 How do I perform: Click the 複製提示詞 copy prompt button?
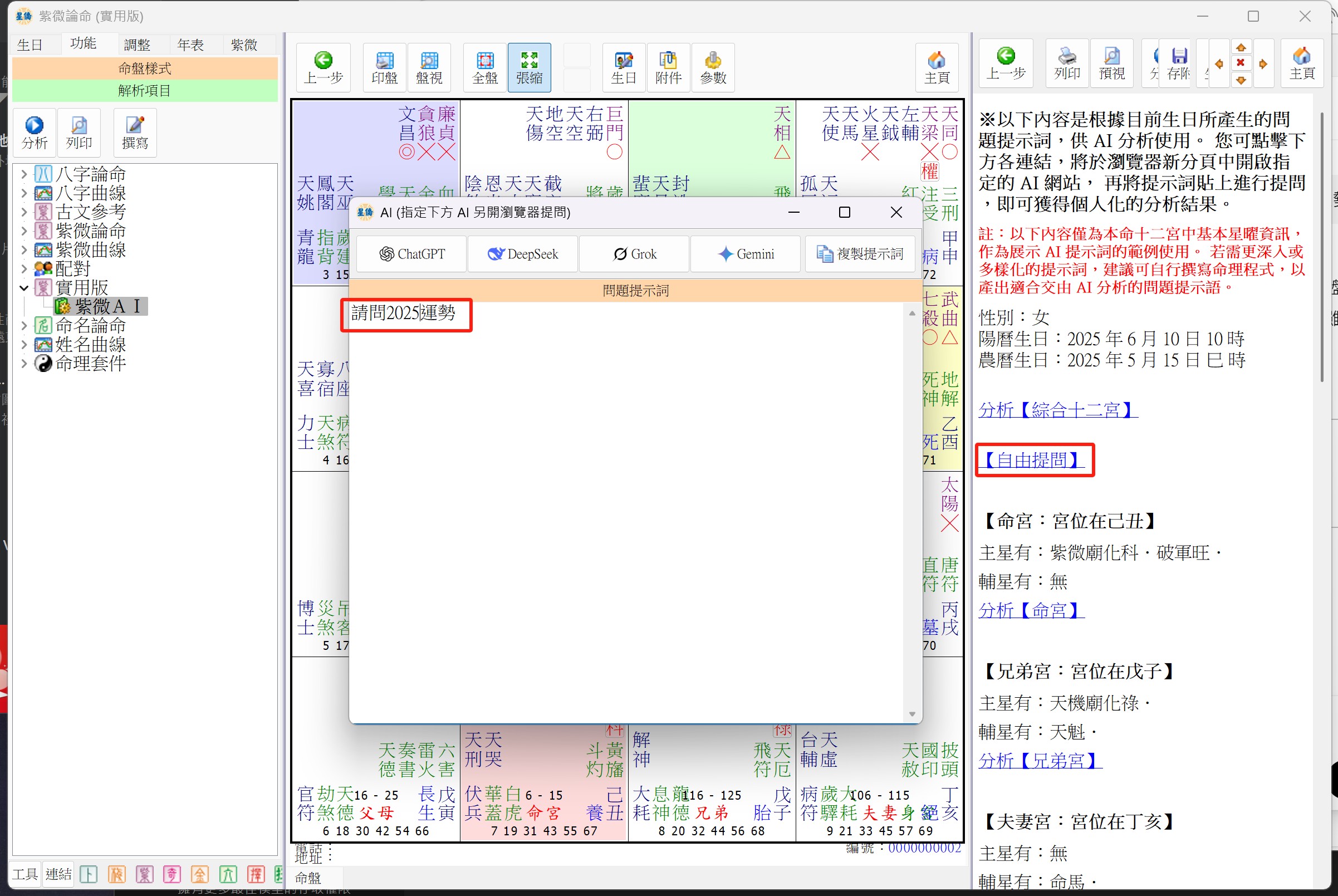[x=860, y=254]
